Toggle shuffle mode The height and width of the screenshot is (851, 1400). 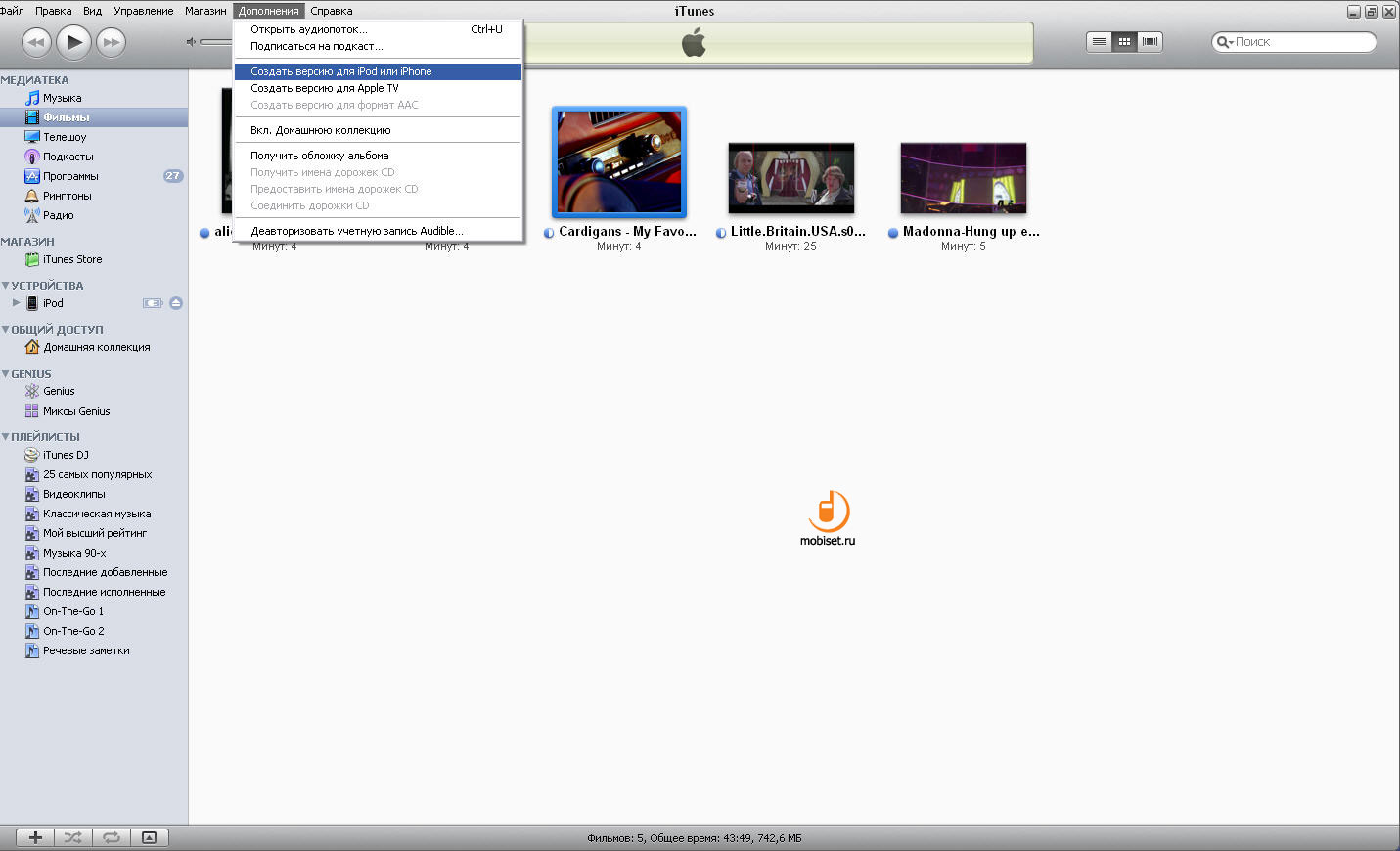click(x=73, y=837)
